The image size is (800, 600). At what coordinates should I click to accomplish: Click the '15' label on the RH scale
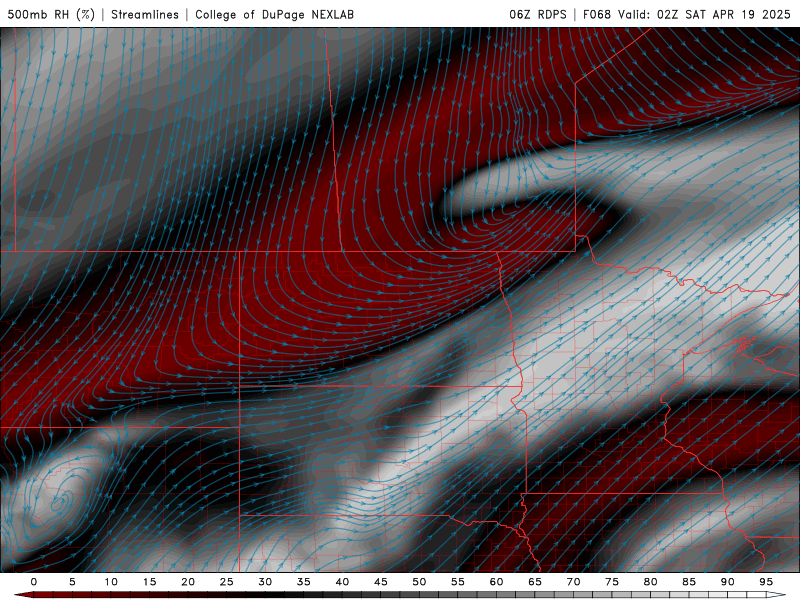[x=149, y=582]
